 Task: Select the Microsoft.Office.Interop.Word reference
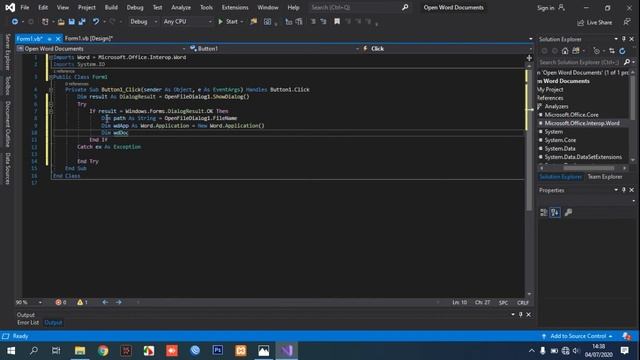582,123
